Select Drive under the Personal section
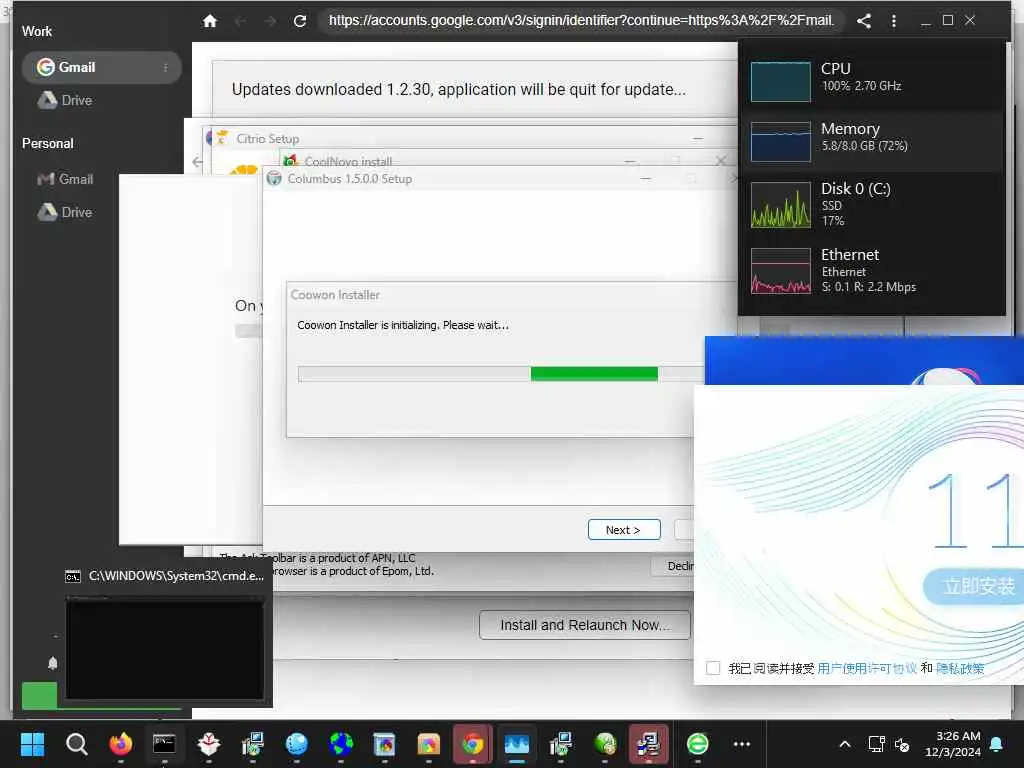 pyautogui.click(x=65, y=212)
